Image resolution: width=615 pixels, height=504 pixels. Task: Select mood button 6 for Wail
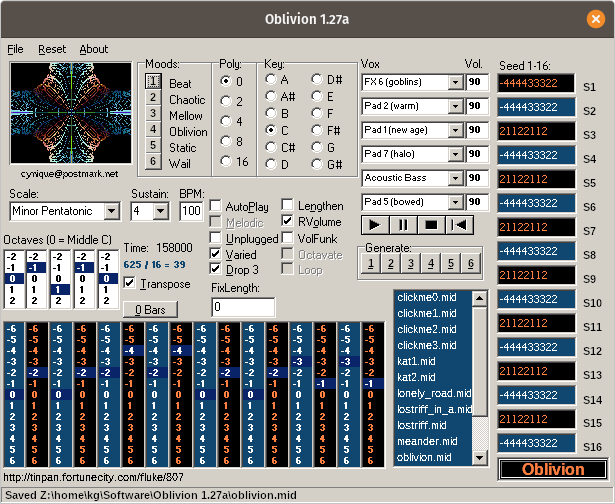pyautogui.click(x=153, y=161)
